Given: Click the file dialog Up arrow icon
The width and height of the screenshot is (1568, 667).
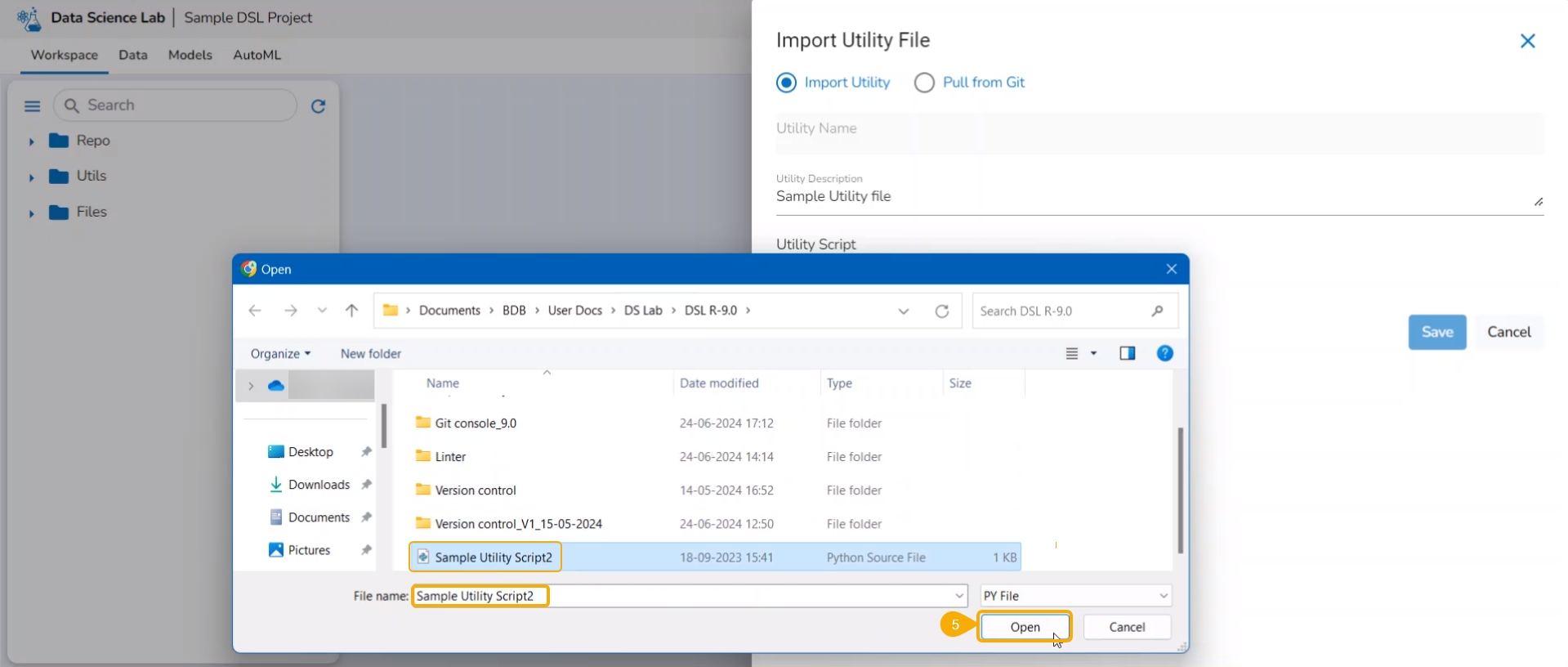Looking at the screenshot, I should (351, 311).
